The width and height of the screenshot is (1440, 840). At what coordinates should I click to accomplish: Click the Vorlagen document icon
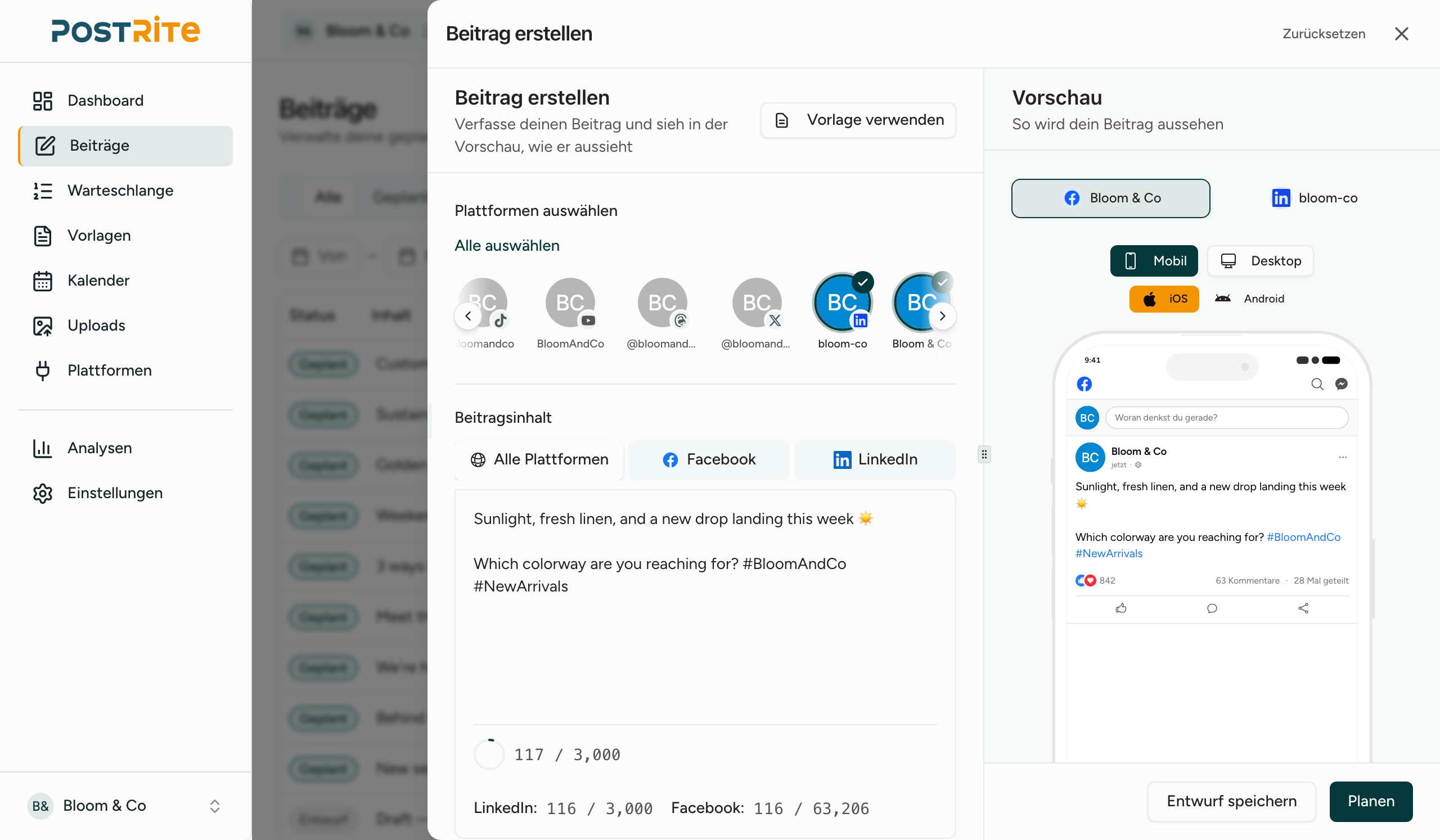[x=43, y=235]
